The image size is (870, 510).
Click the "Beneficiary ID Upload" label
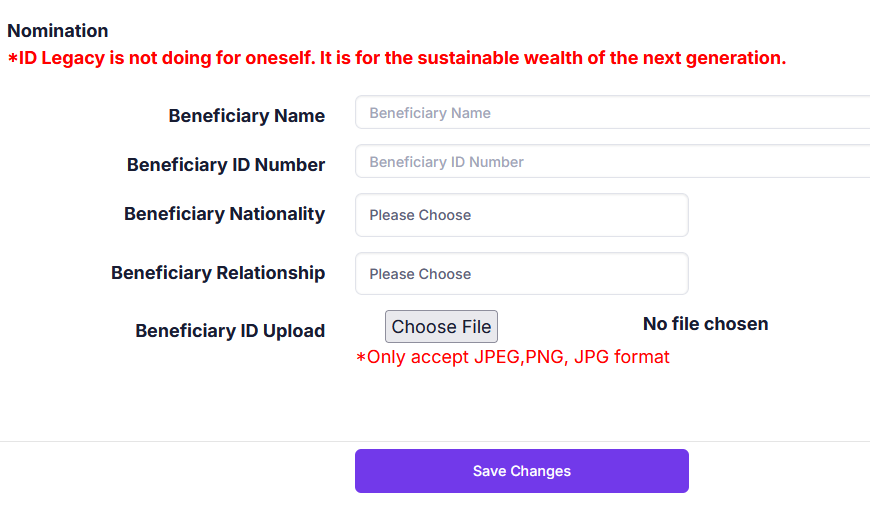click(230, 331)
